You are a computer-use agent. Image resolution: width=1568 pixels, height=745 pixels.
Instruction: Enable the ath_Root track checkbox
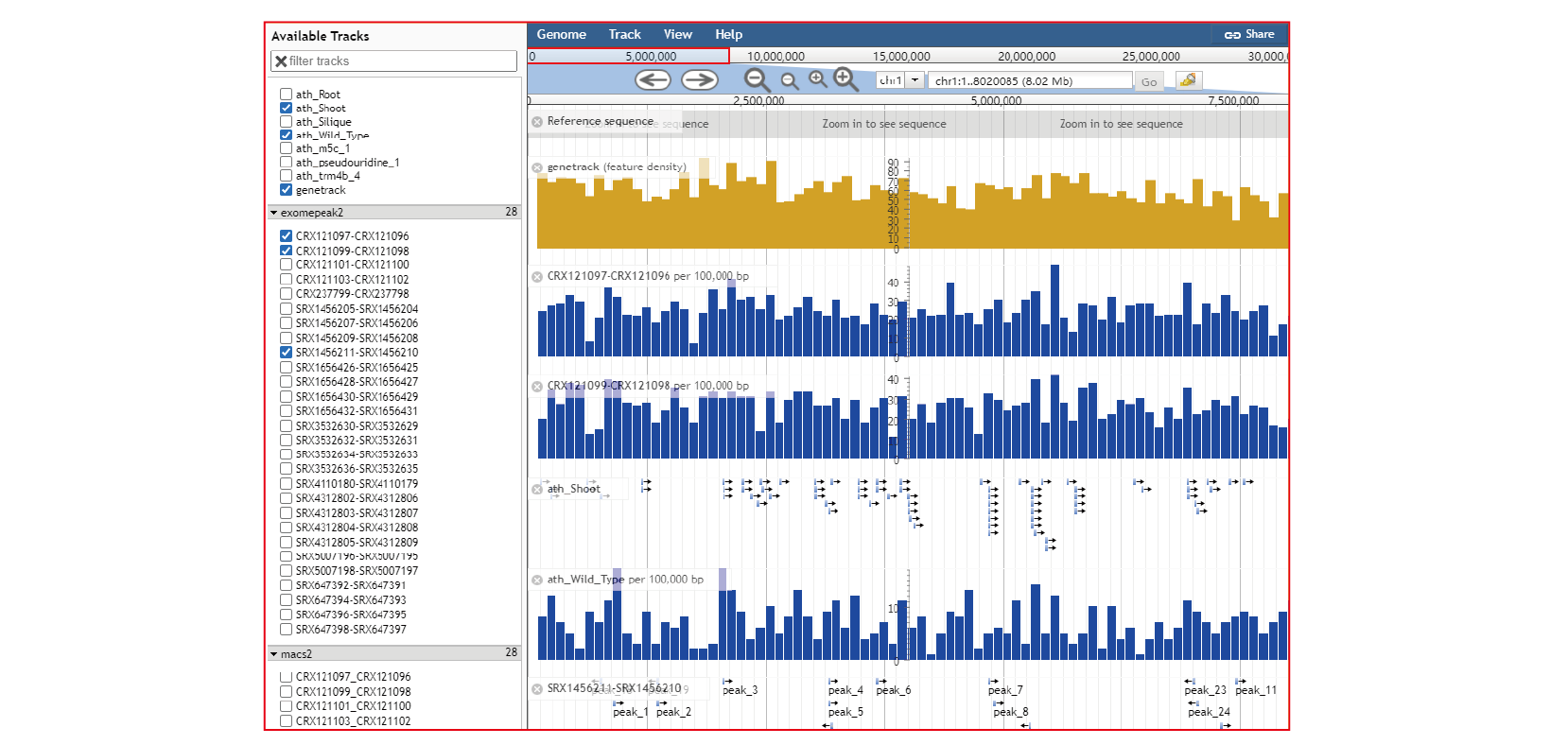tap(286, 95)
